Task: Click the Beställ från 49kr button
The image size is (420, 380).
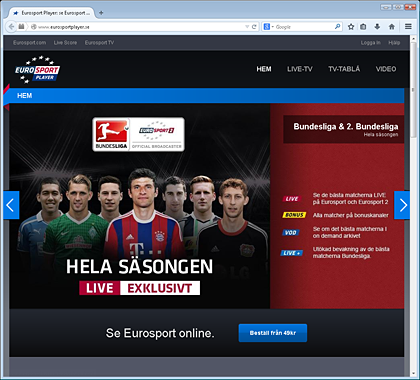Action: pos(273,333)
